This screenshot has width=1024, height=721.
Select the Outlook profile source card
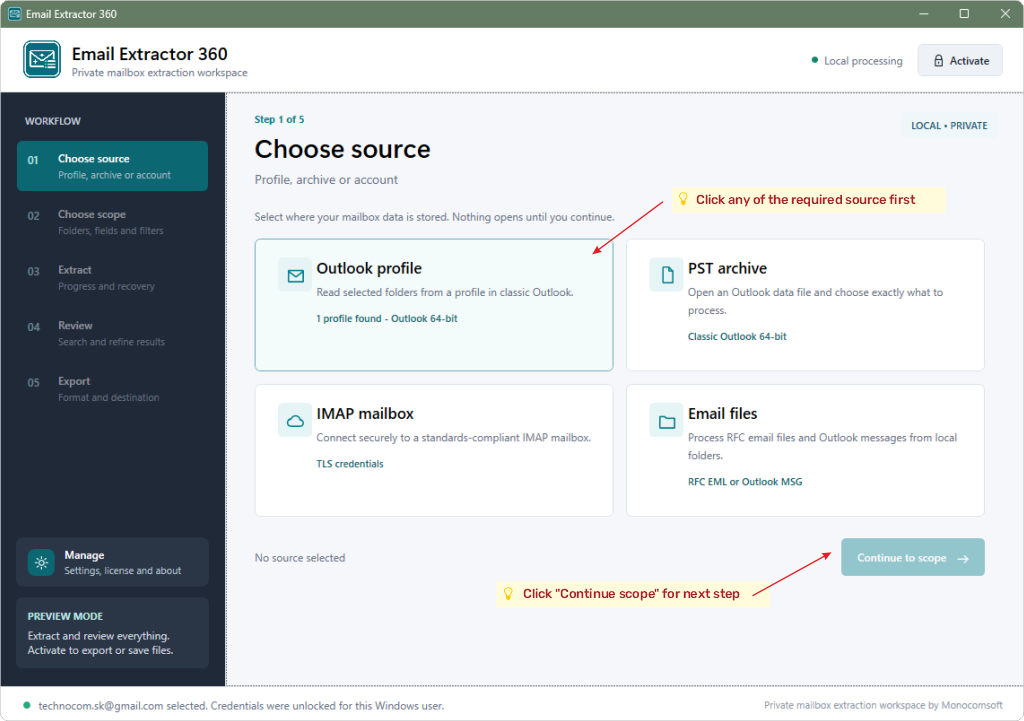point(434,305)
